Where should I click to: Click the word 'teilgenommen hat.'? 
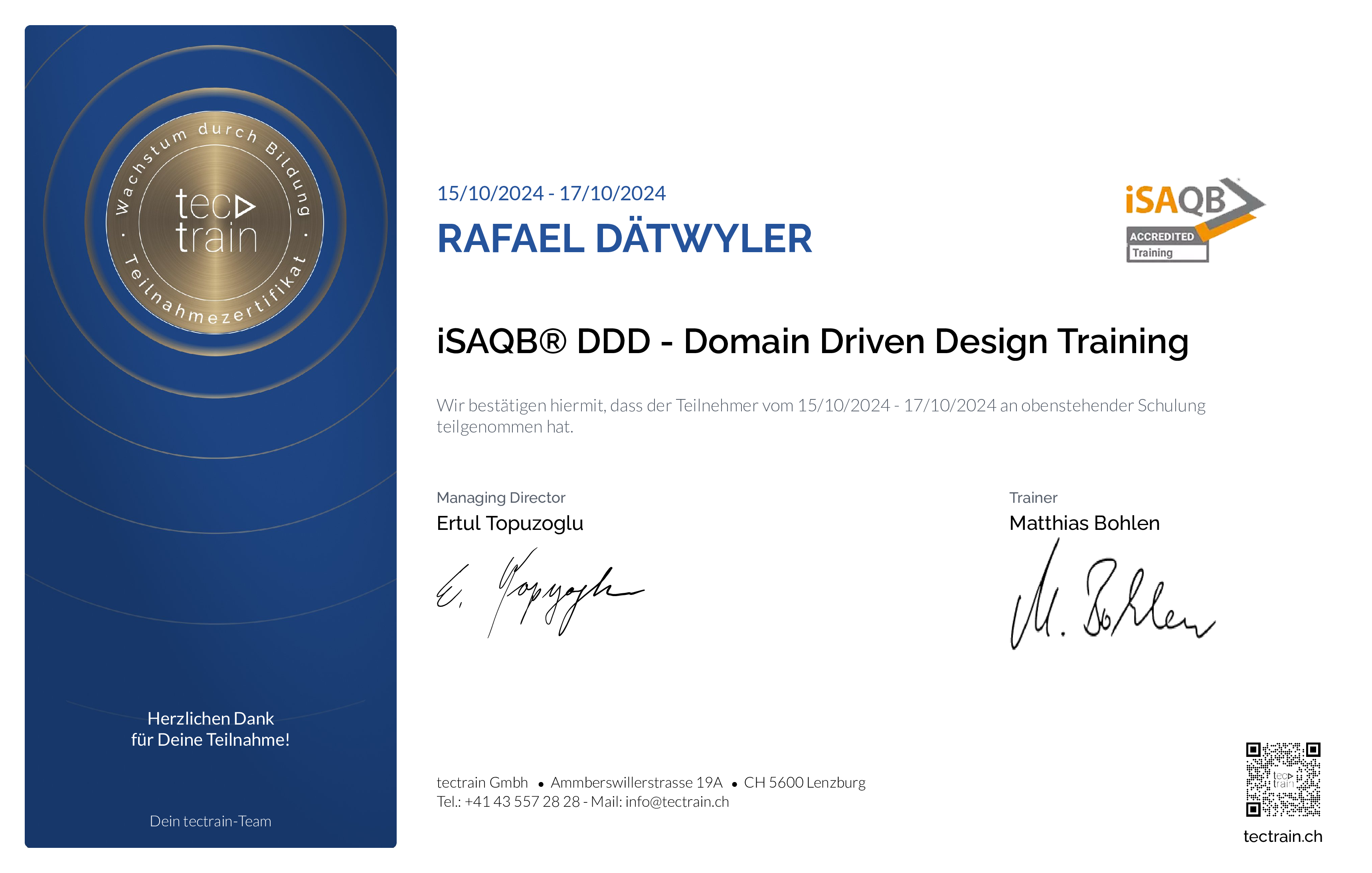point(505,427)
